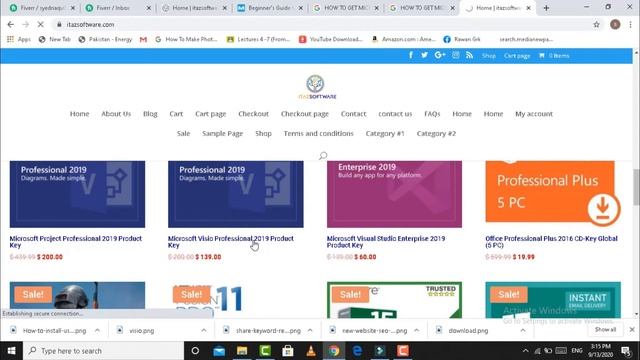Open Office Professional Plus 2016 CD-Key Global link
The height and width of the screenshot is (360, 640).
(x=551, y=242)
